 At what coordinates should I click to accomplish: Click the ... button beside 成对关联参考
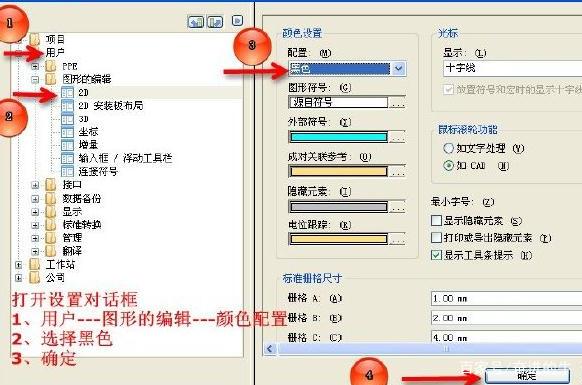point(398,172)
